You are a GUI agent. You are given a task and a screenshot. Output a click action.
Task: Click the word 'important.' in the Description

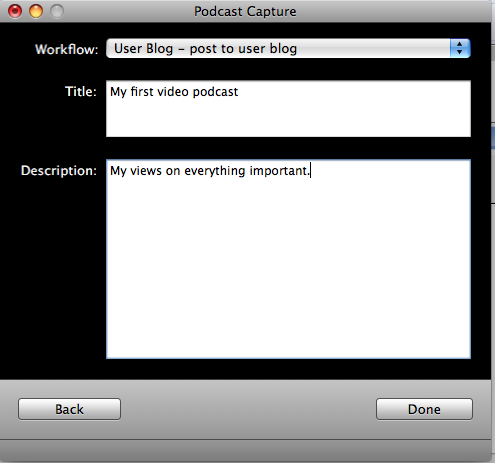click(280, 171)
